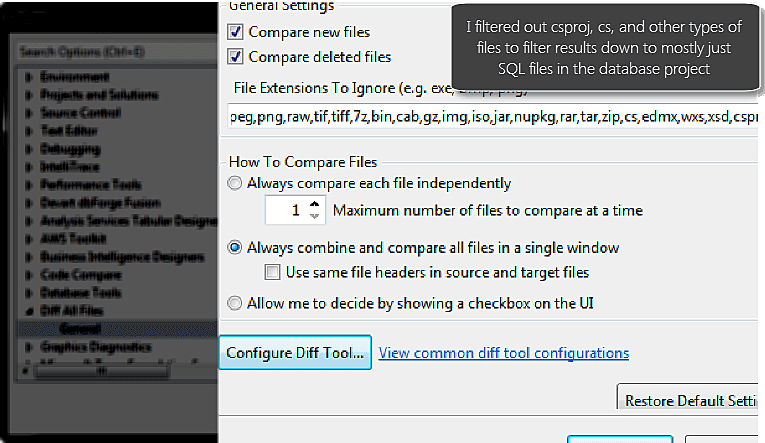Viewport: 765px width, 443px height.
Task: Select Allow me to decide radio option
Action: pyautogui.click(x=235, y=302)
